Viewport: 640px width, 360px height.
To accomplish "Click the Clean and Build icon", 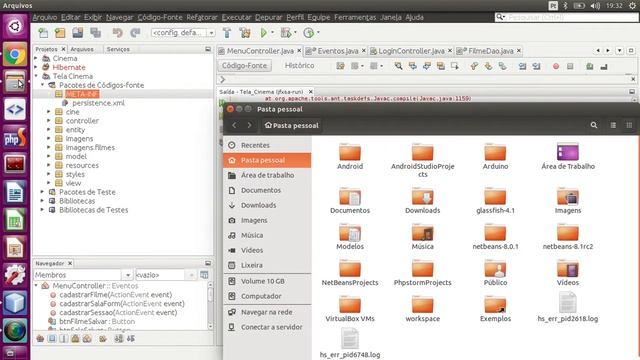I will [245, 33].
